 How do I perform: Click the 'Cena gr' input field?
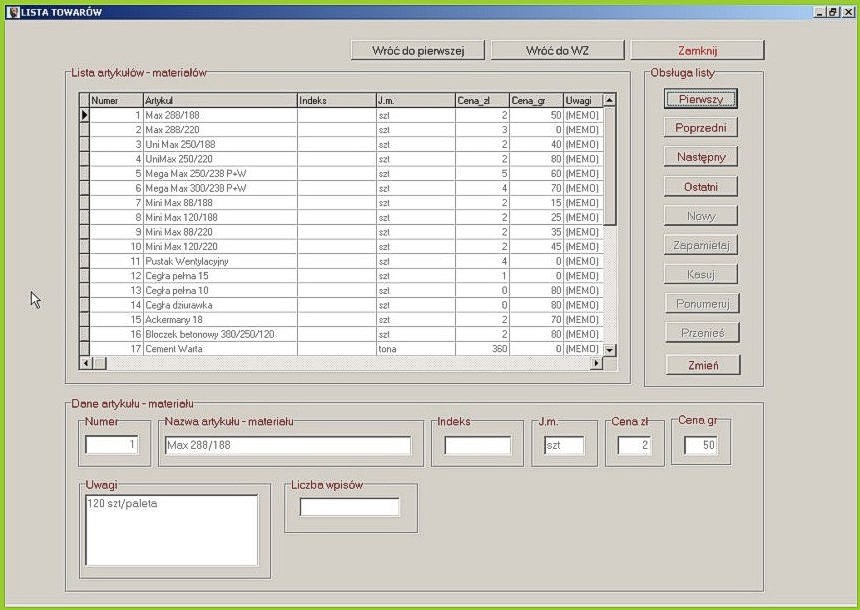701,445
